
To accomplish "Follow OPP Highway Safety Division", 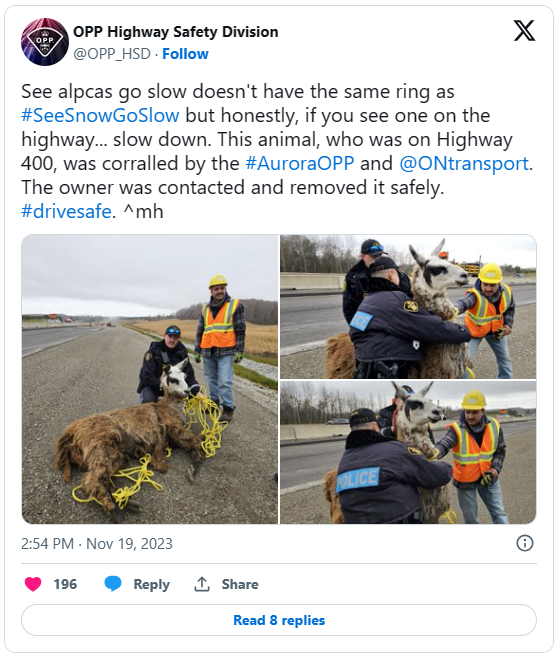I will (x=185, y=54).
